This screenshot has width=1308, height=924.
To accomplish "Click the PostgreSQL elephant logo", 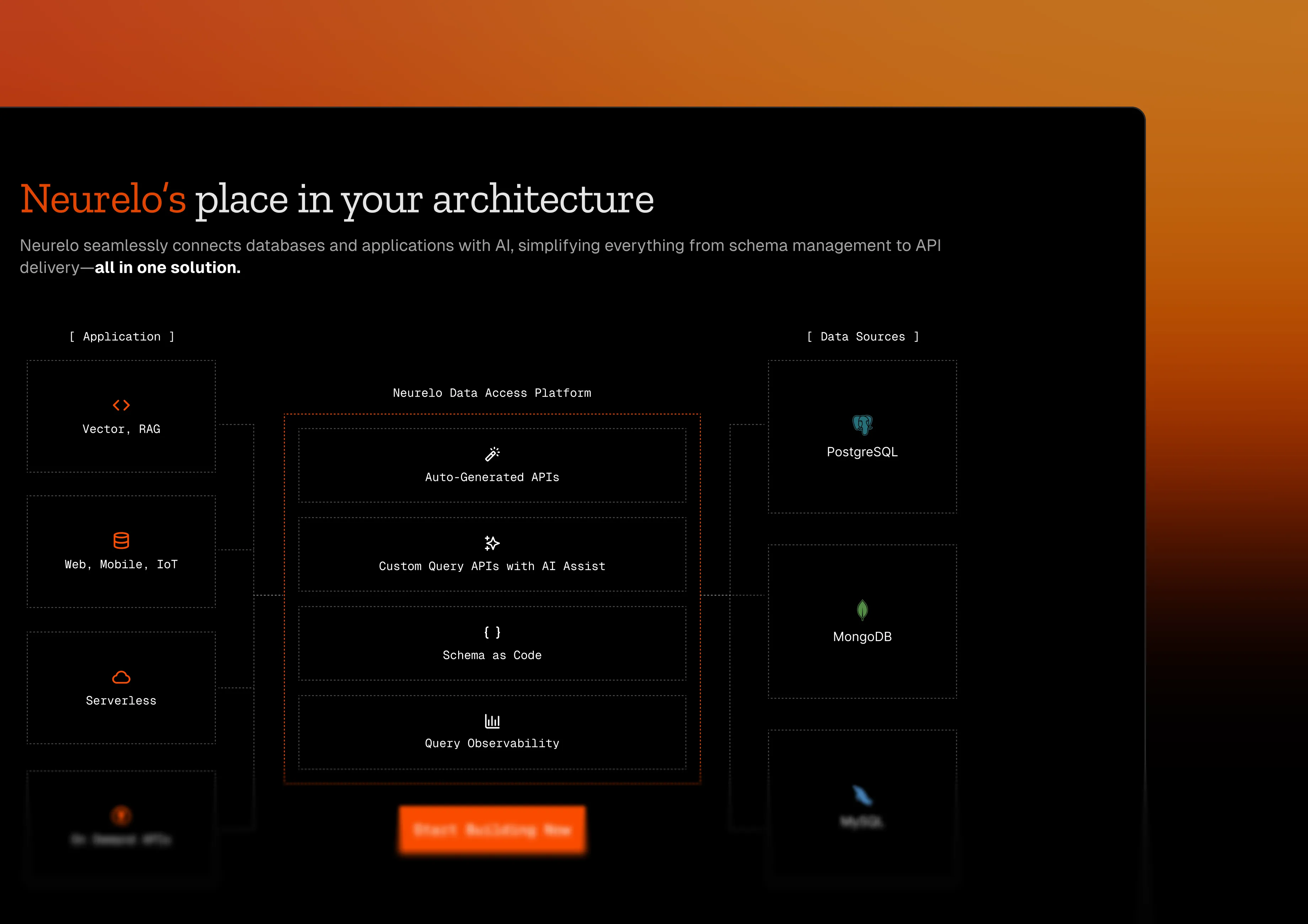I will (862, 424).
